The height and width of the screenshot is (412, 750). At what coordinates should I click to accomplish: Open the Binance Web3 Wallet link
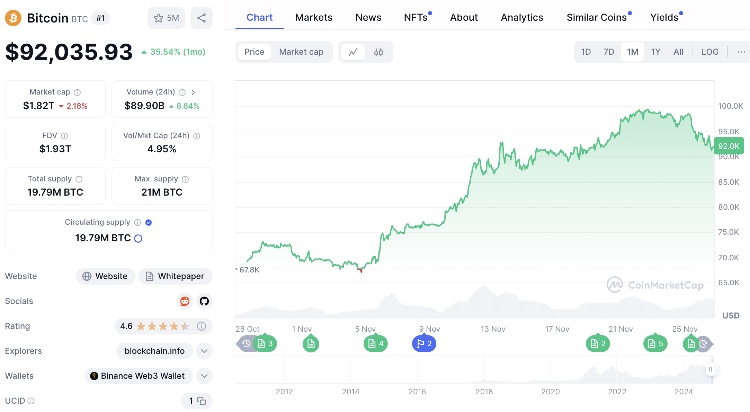point(139,376)
